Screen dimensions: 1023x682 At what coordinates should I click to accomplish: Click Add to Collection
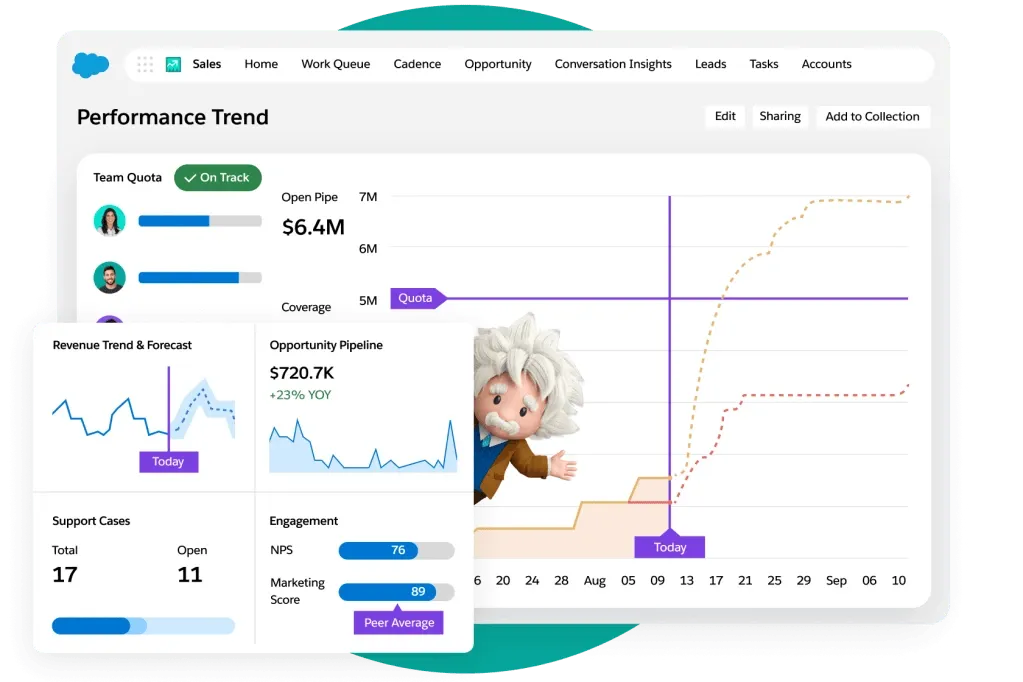point(873,116)
